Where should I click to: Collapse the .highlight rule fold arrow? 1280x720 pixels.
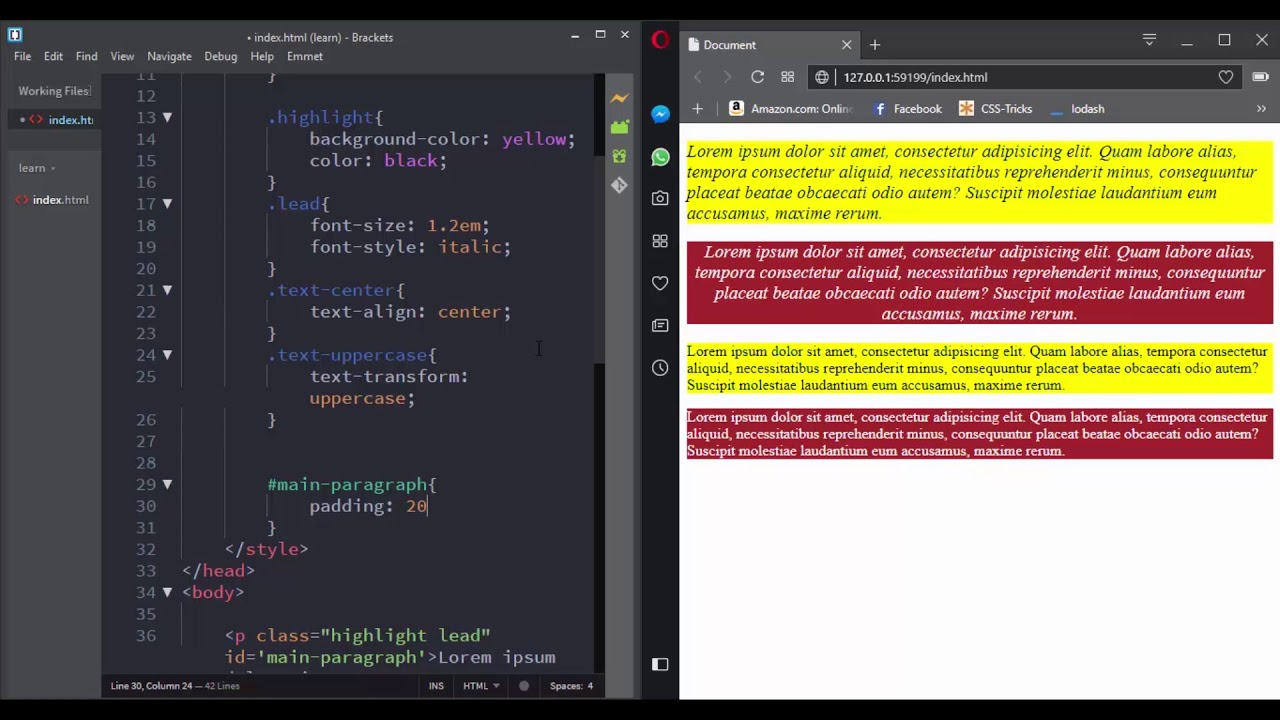click(166, 117)
